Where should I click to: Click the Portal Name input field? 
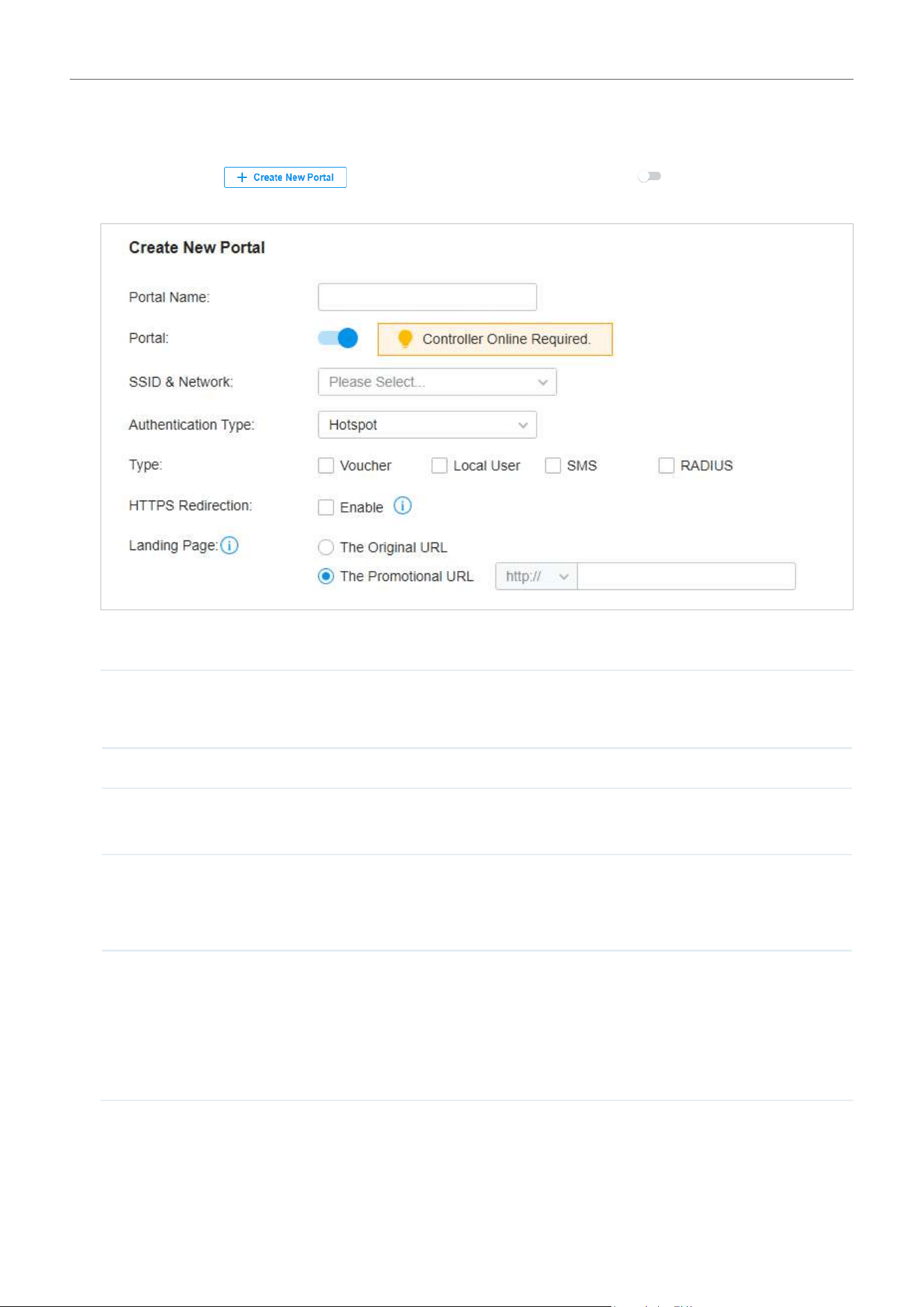click(427, 297)
